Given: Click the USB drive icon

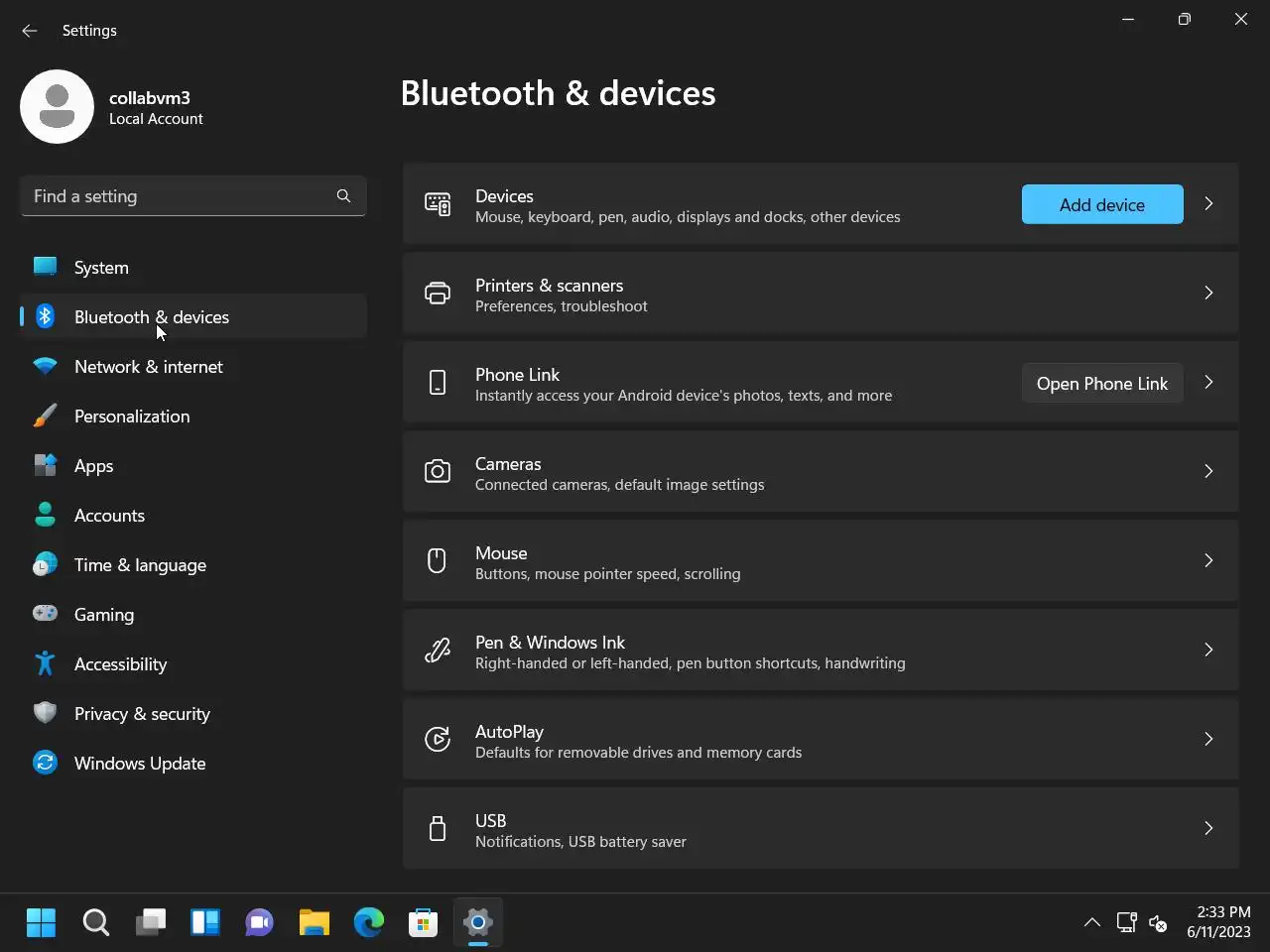Looking at the screenshot, I should point(438,828).
